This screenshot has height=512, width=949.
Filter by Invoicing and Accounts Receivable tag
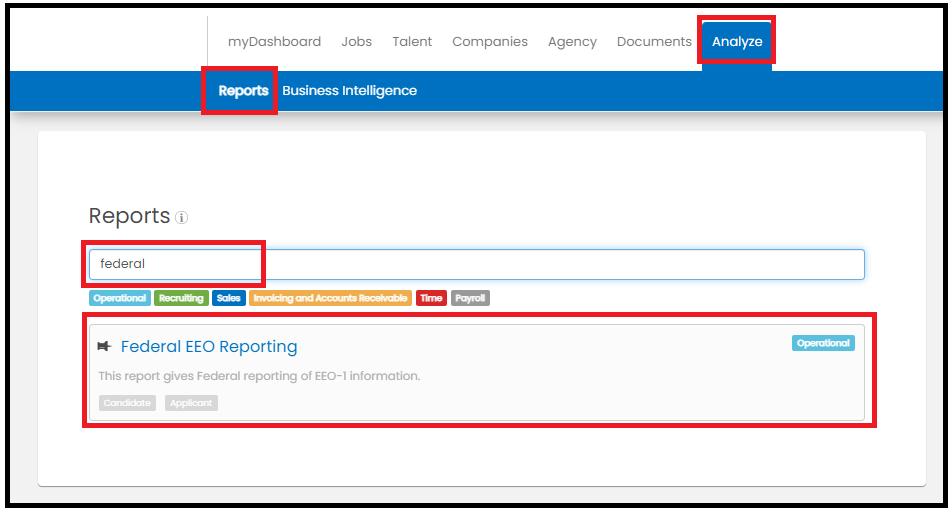tap(330, 298)
